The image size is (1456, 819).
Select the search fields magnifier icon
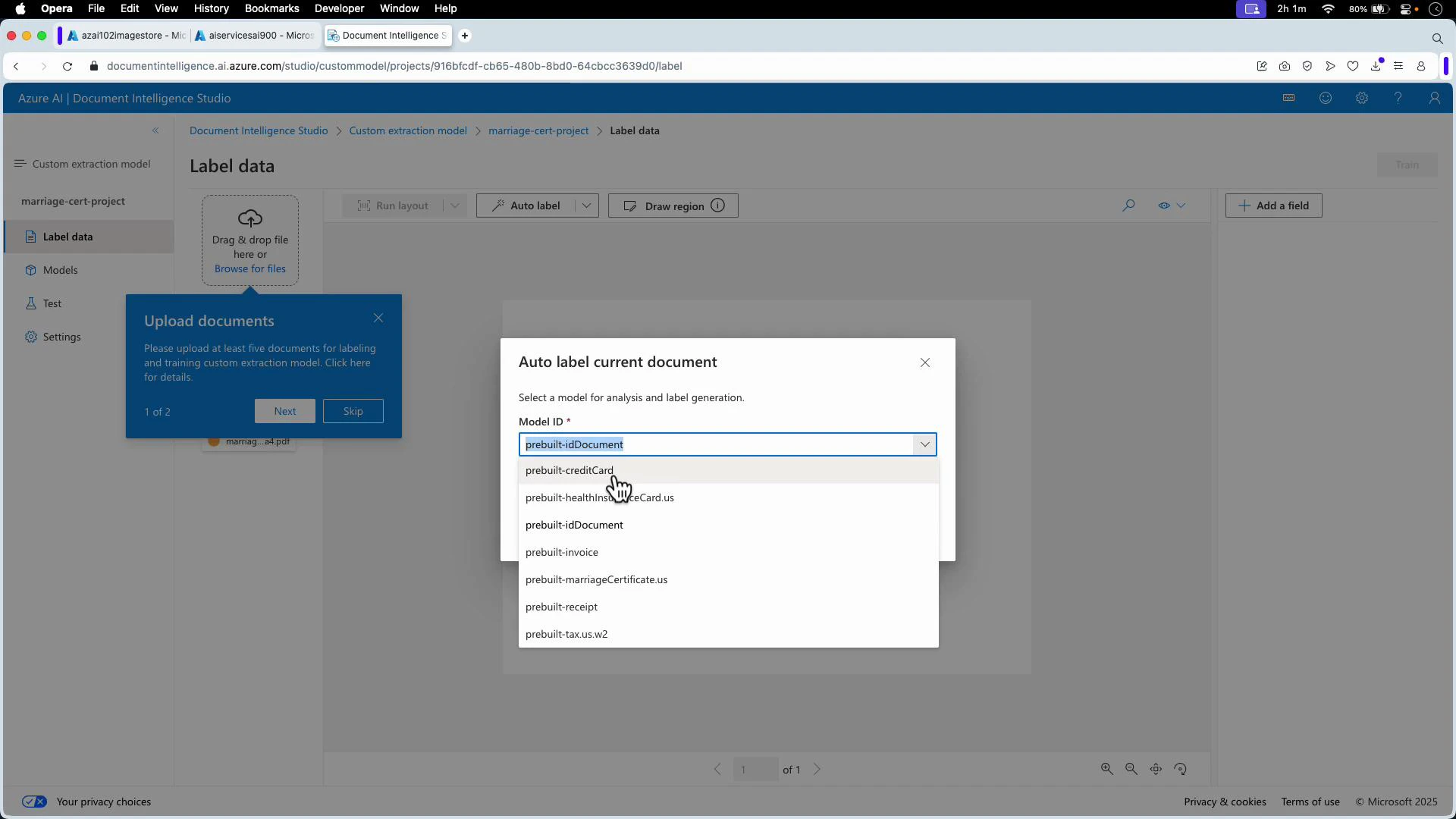(x=1128, y=206)
